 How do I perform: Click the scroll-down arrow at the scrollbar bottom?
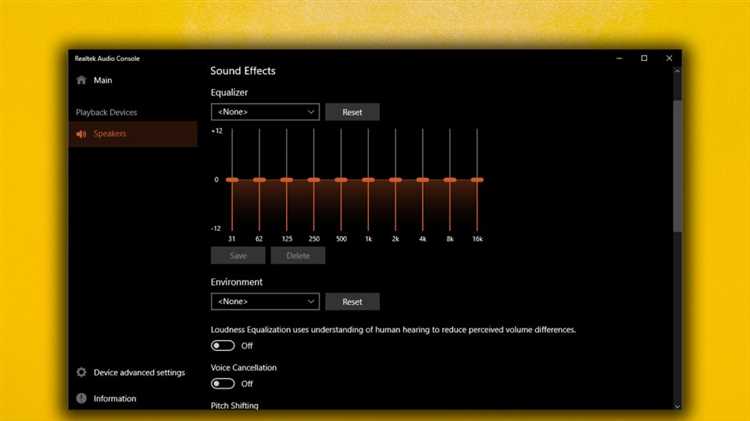tap(677, 405)
